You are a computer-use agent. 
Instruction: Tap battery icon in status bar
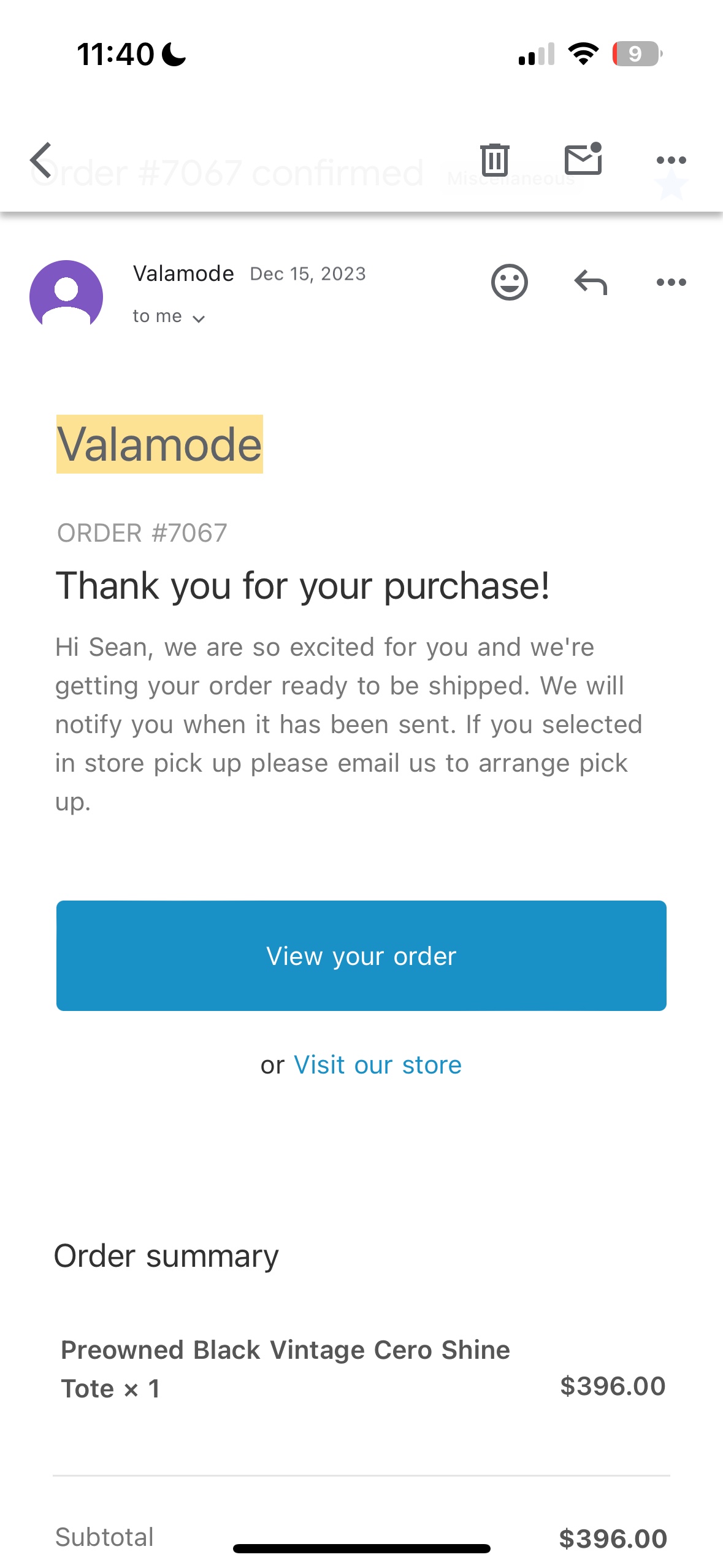click(637, 54)
